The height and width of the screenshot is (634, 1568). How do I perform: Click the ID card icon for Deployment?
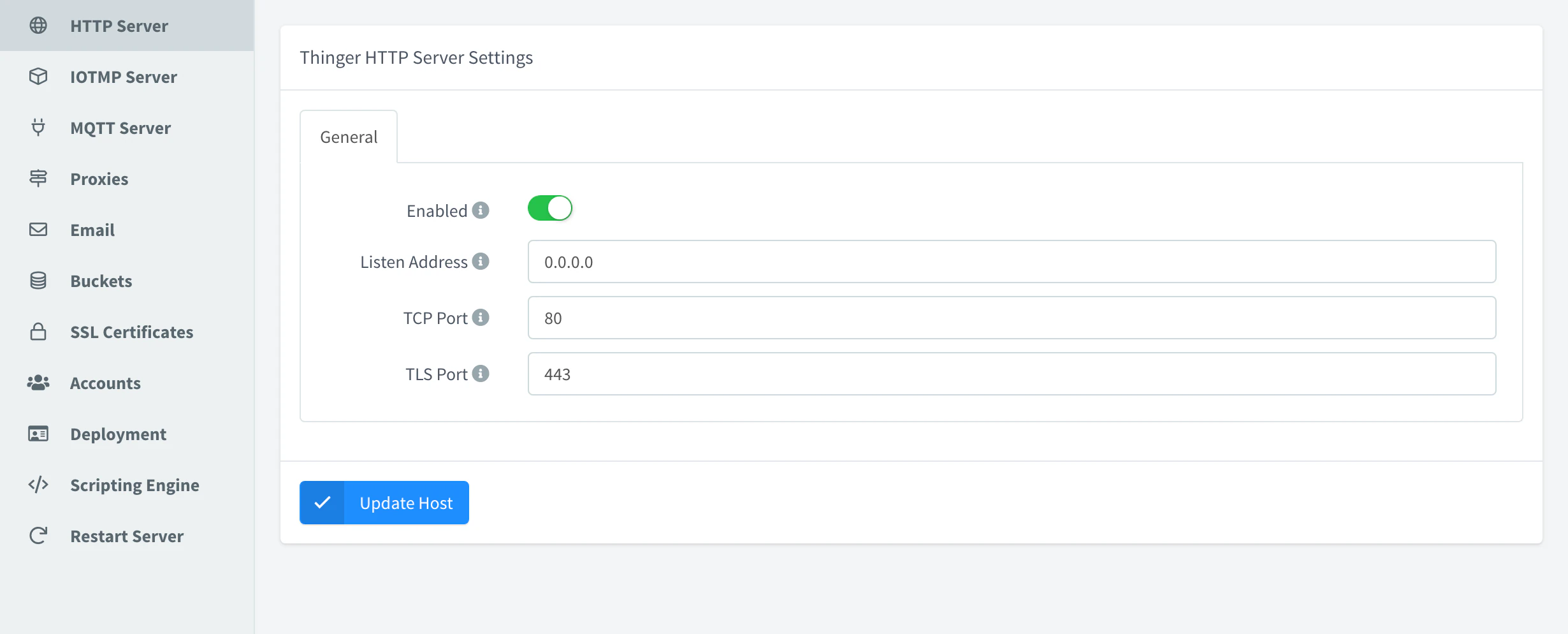[38, 434]
